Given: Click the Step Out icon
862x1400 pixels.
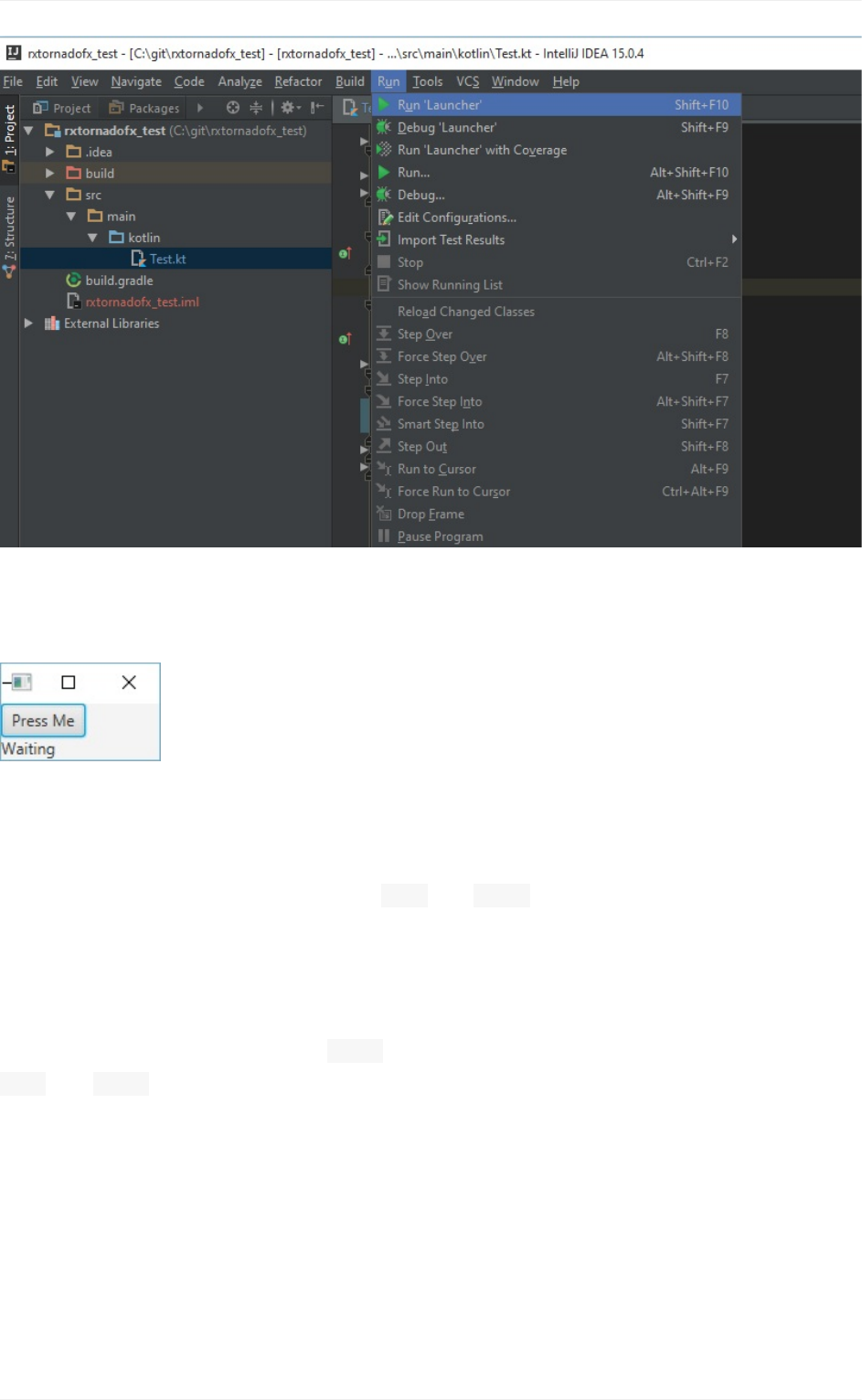Looking at the screenshot, I should [384, 446].
